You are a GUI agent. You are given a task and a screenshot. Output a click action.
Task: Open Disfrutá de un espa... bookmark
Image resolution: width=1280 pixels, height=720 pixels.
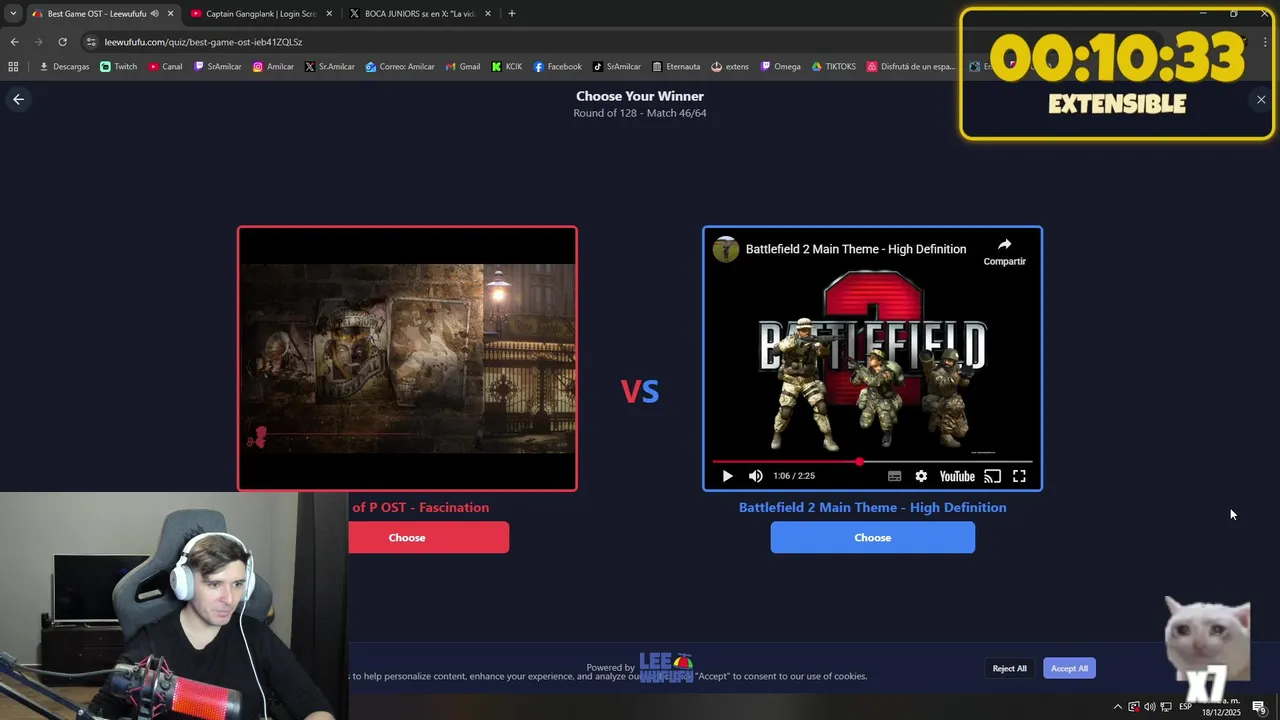click(911, 67)
